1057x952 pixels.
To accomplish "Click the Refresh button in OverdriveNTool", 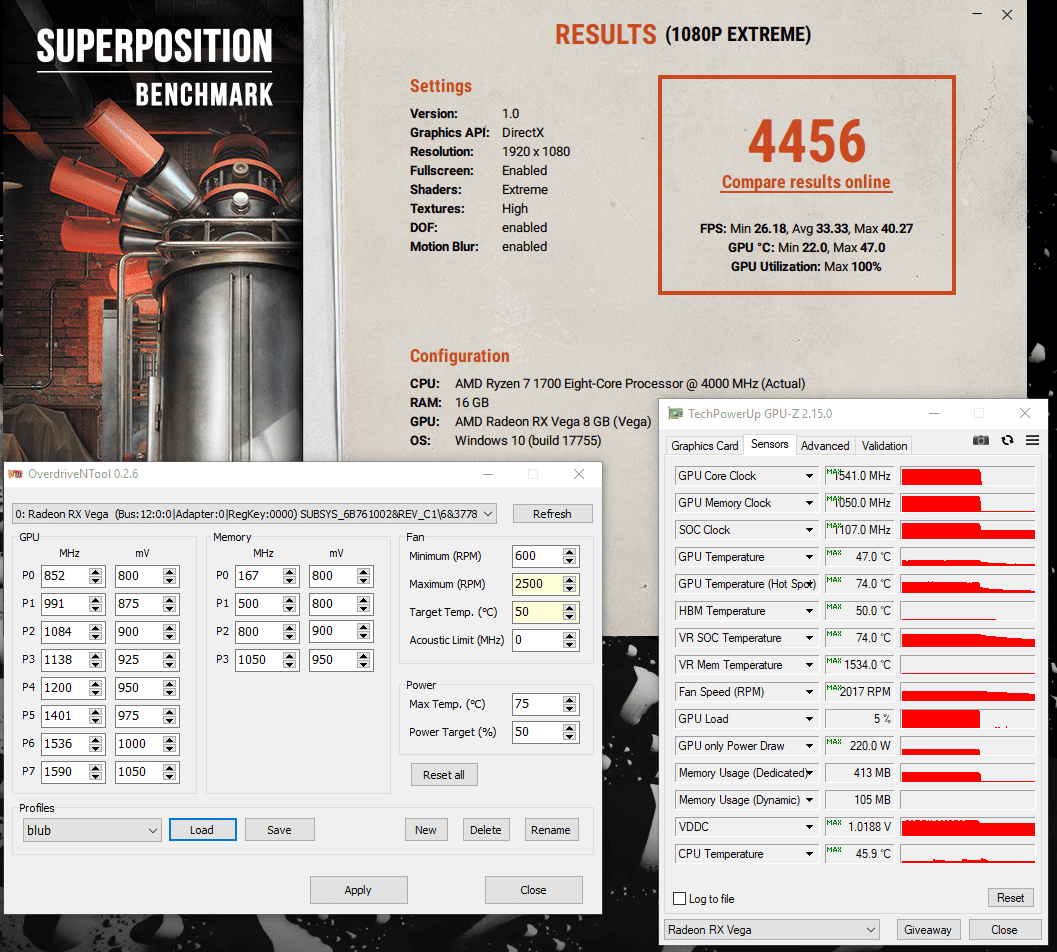I will tap(552, 514).
